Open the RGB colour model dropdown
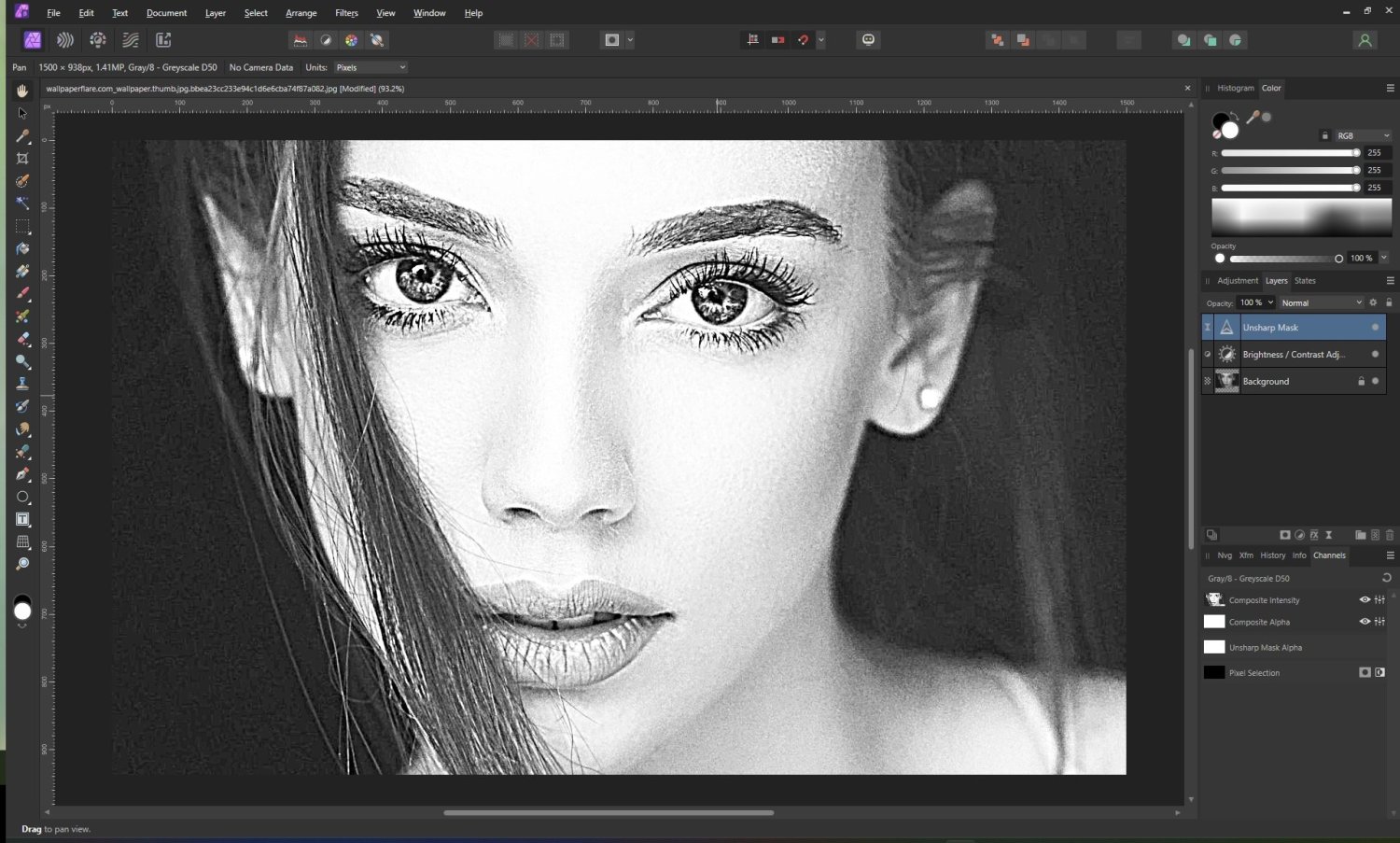 [1363, 135]
